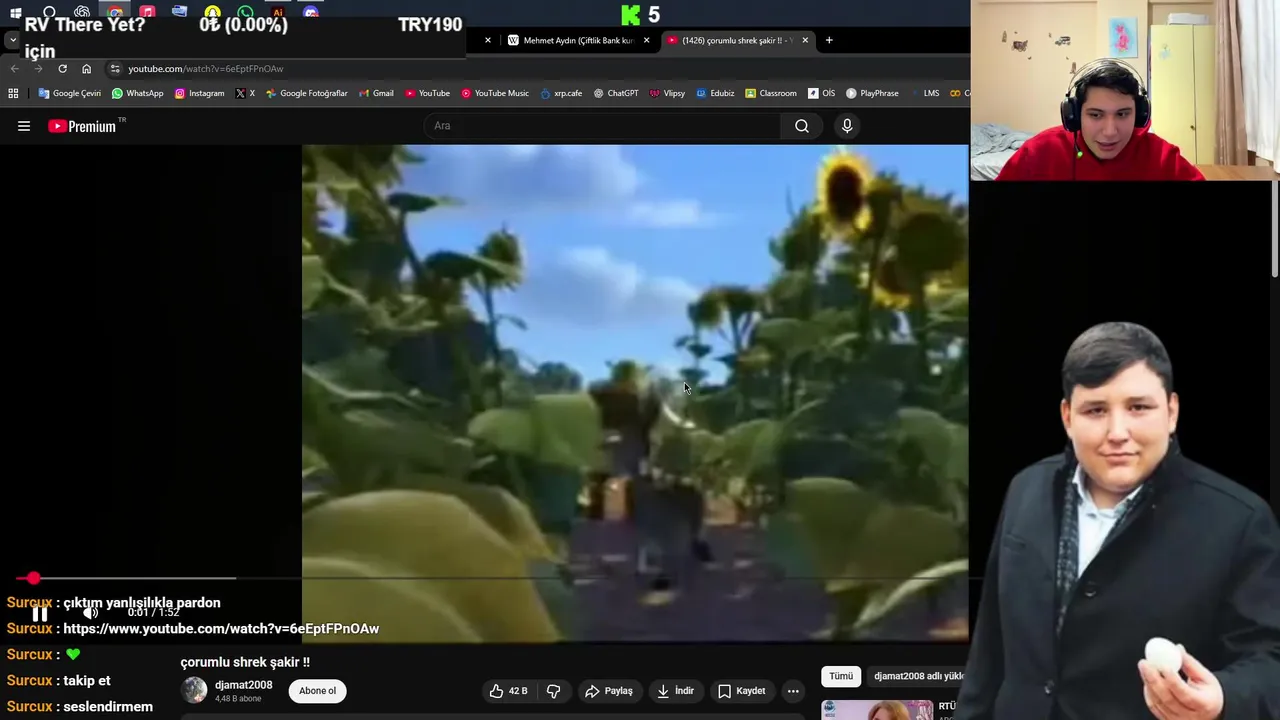Open the YouTube hamburger guide menu
The image size is (1280, 720).
[x=24, y=126]
